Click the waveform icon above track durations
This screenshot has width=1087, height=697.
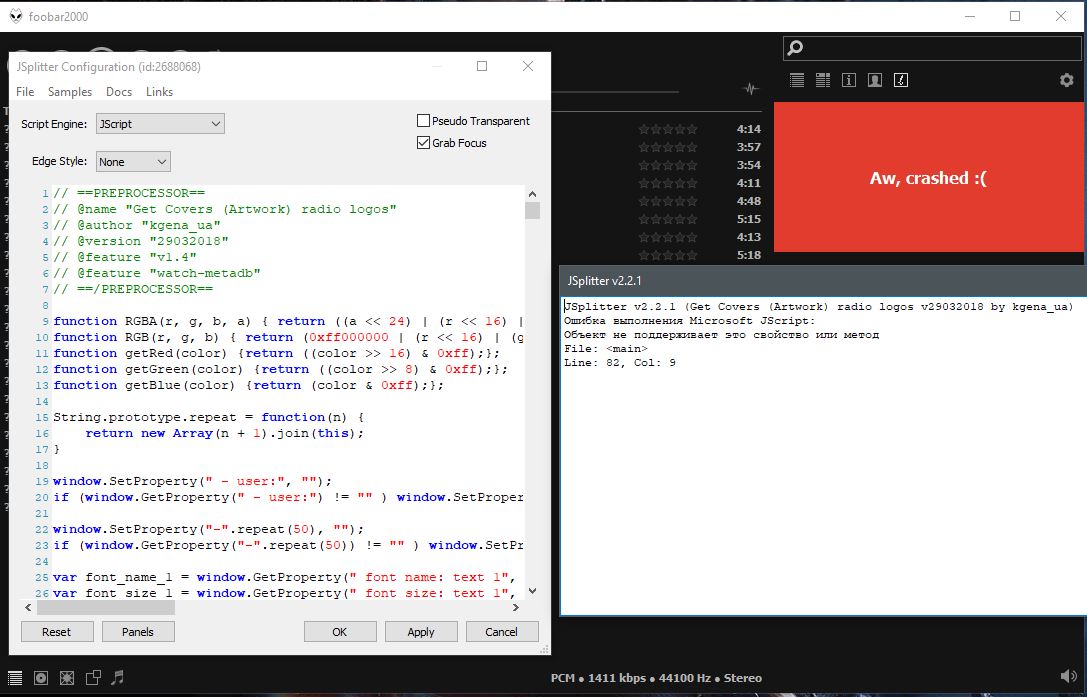751,89
